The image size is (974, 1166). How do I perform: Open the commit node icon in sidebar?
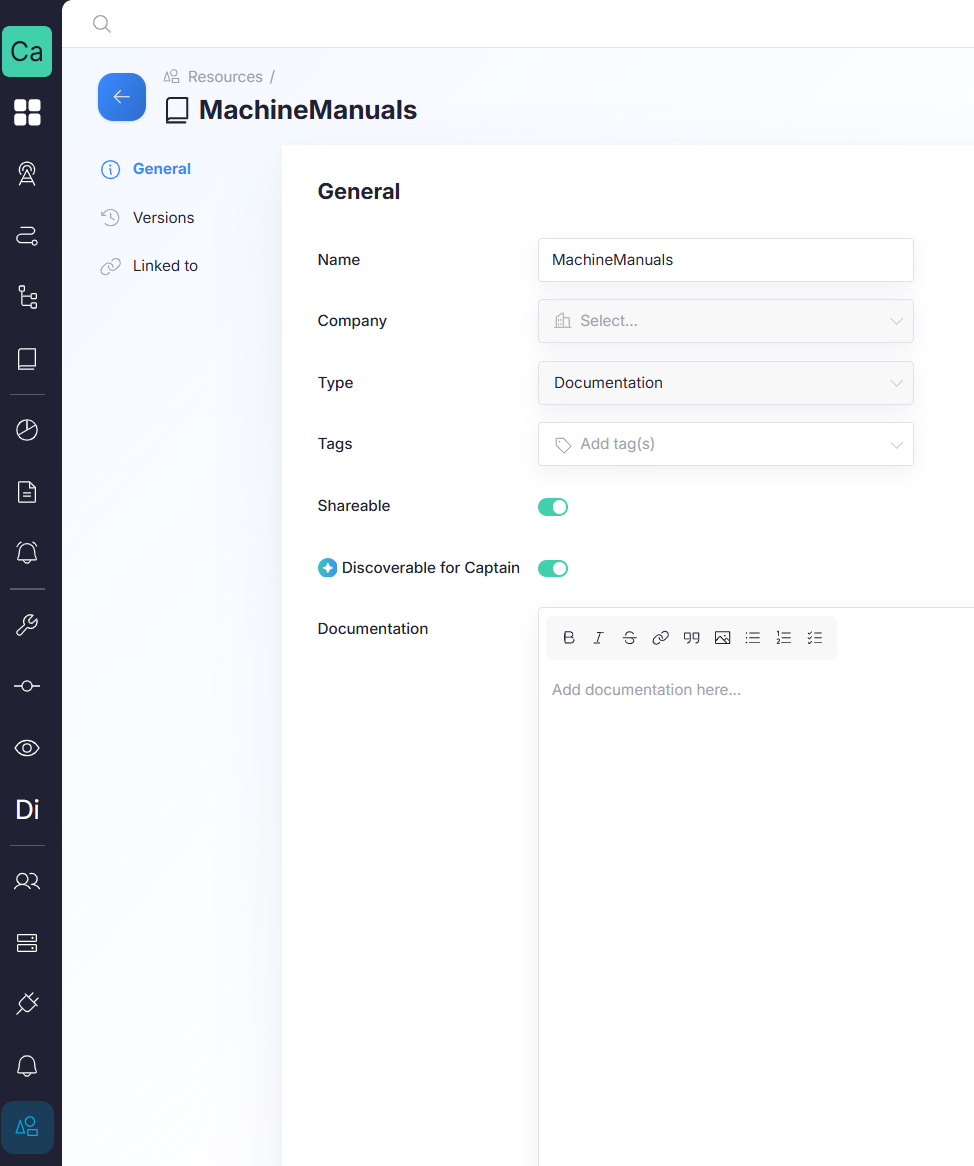(x=27, y=686)
